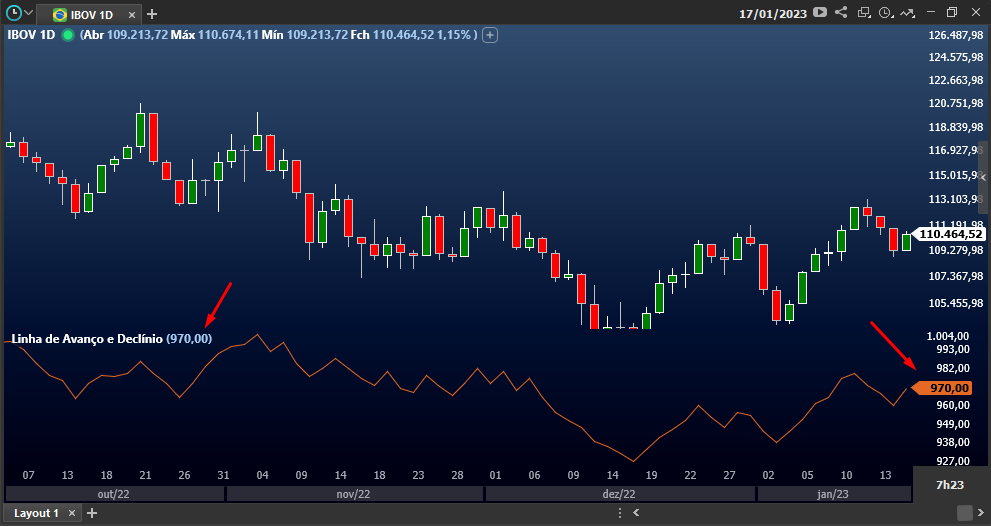Click the indicator scale label 927,00
The height and width of the screenshot is (526, 991).
[952, 461]
